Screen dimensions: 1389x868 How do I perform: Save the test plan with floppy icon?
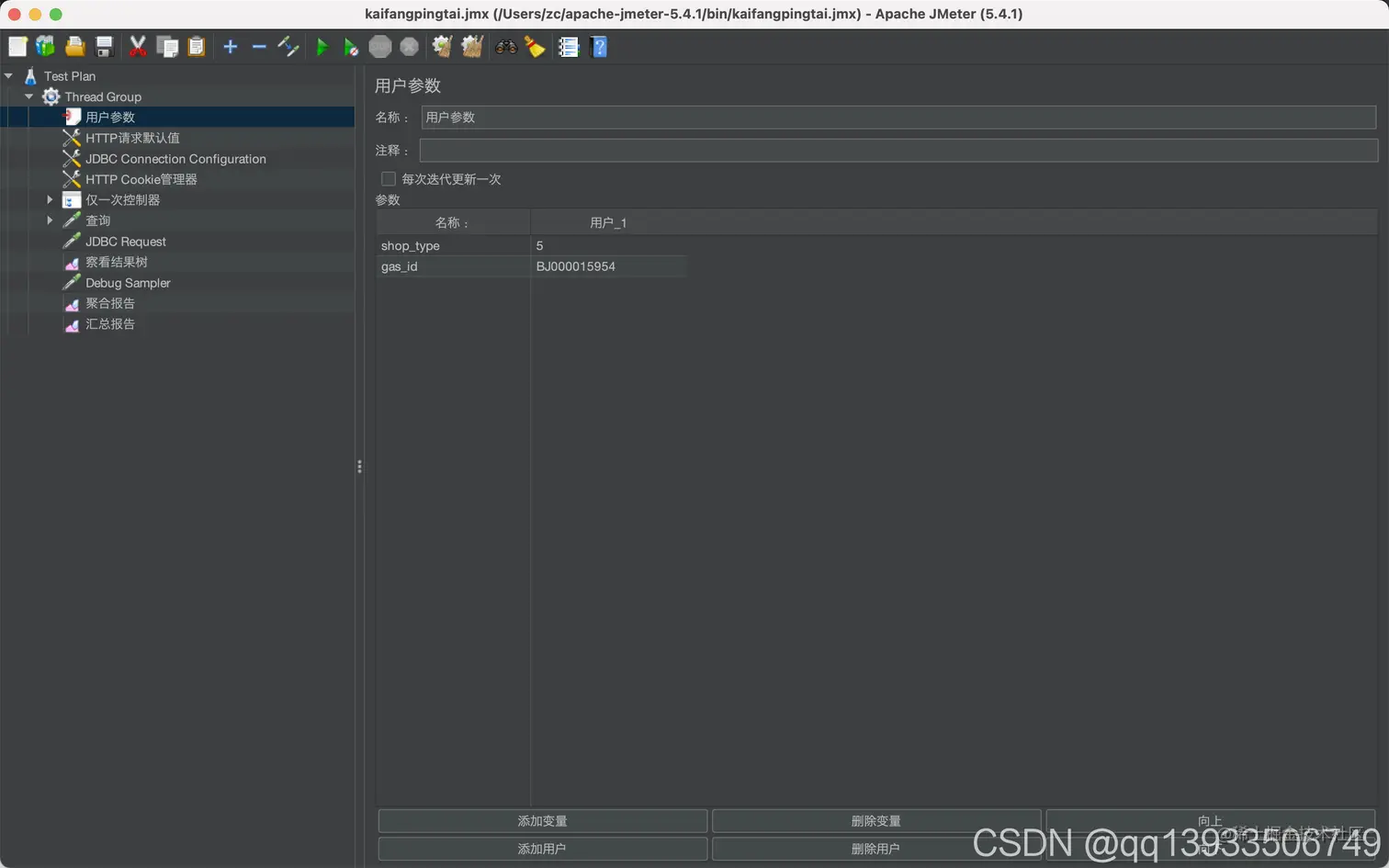click(104, 47)
